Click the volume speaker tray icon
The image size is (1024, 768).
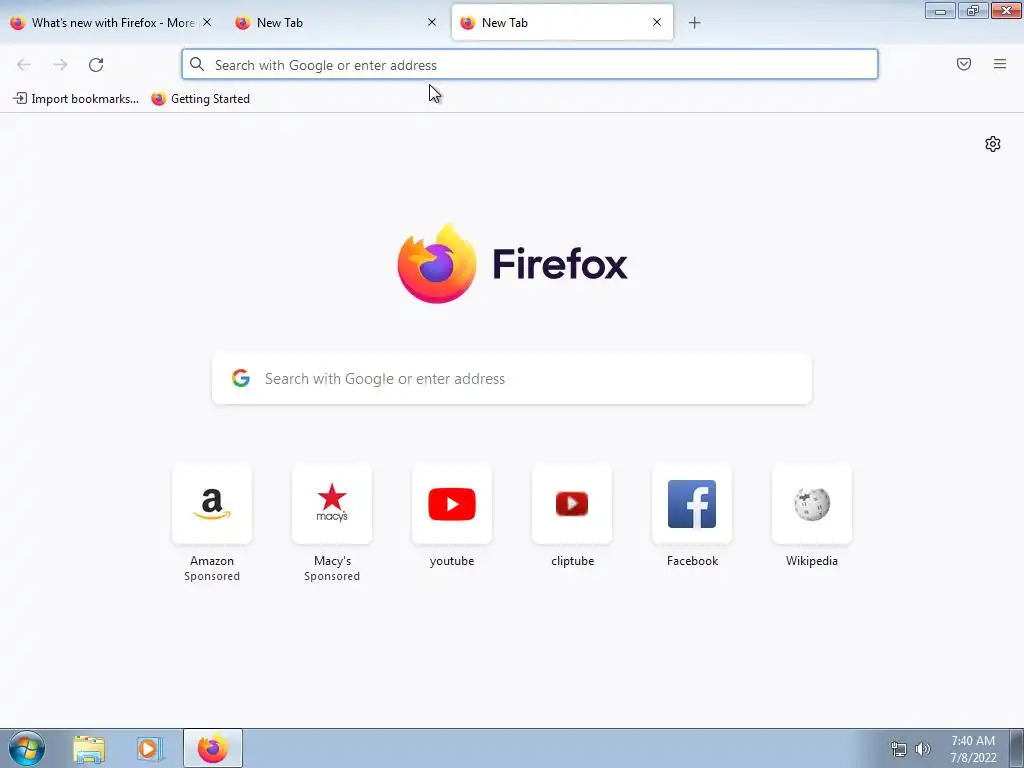[x=923, y=749]
